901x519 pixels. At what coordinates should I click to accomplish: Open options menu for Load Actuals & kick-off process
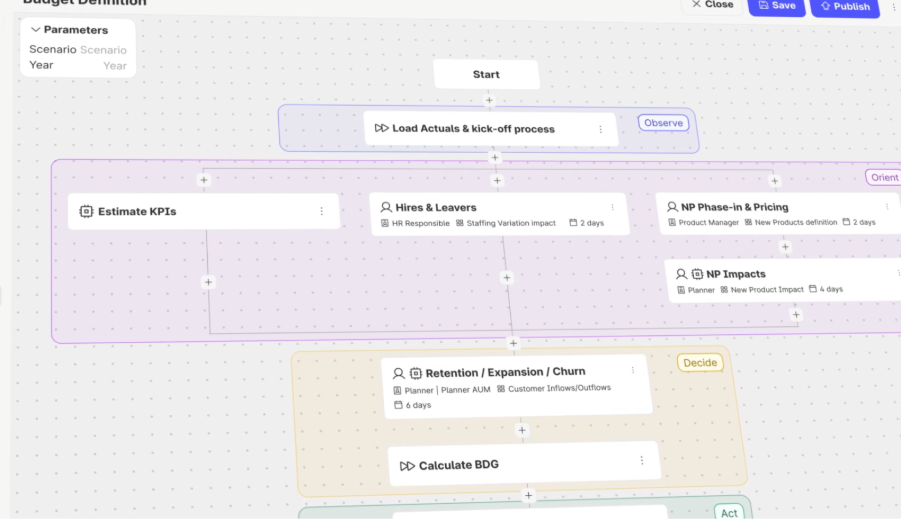[x=600, y=129]
